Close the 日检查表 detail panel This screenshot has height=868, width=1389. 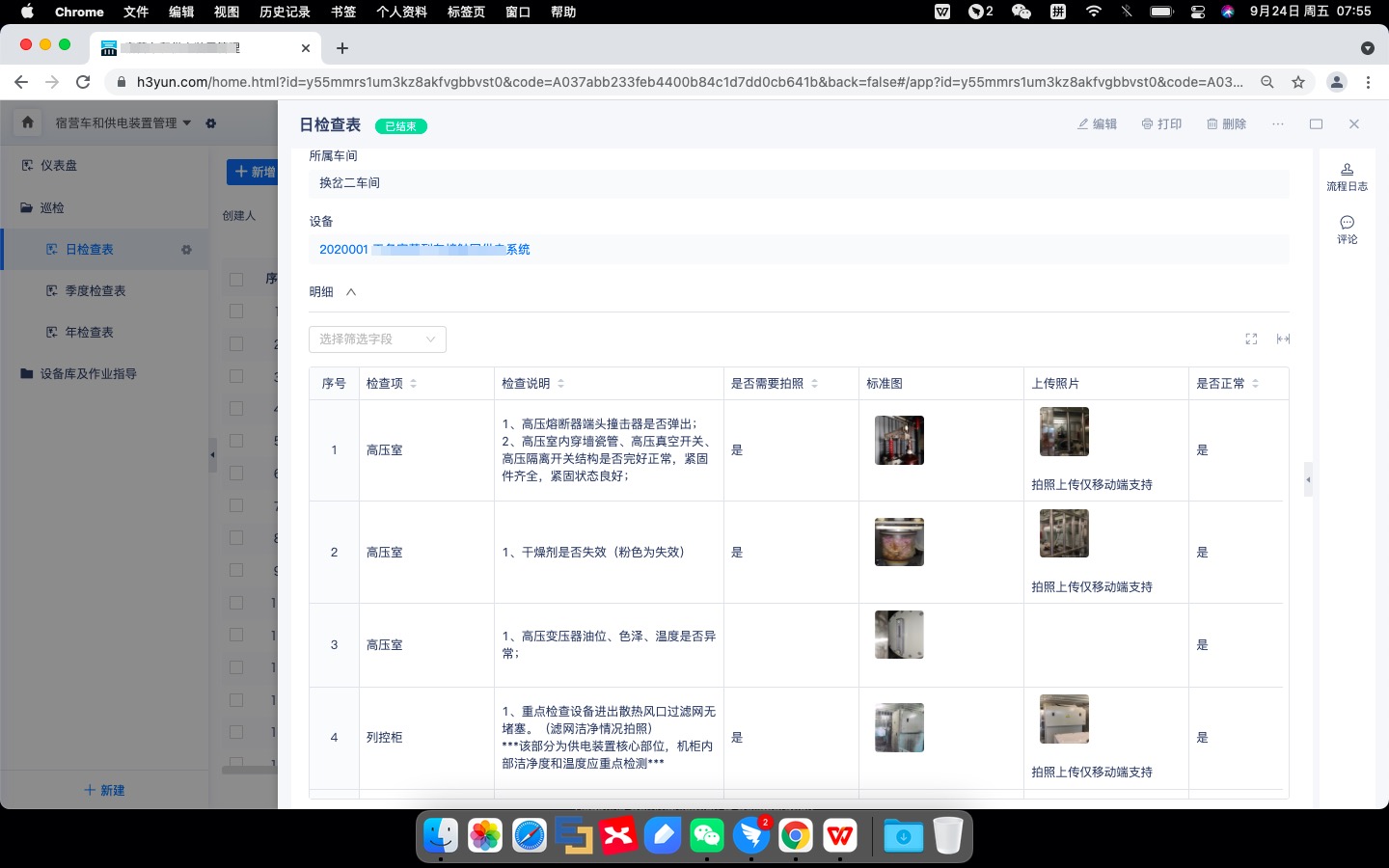1354,124
